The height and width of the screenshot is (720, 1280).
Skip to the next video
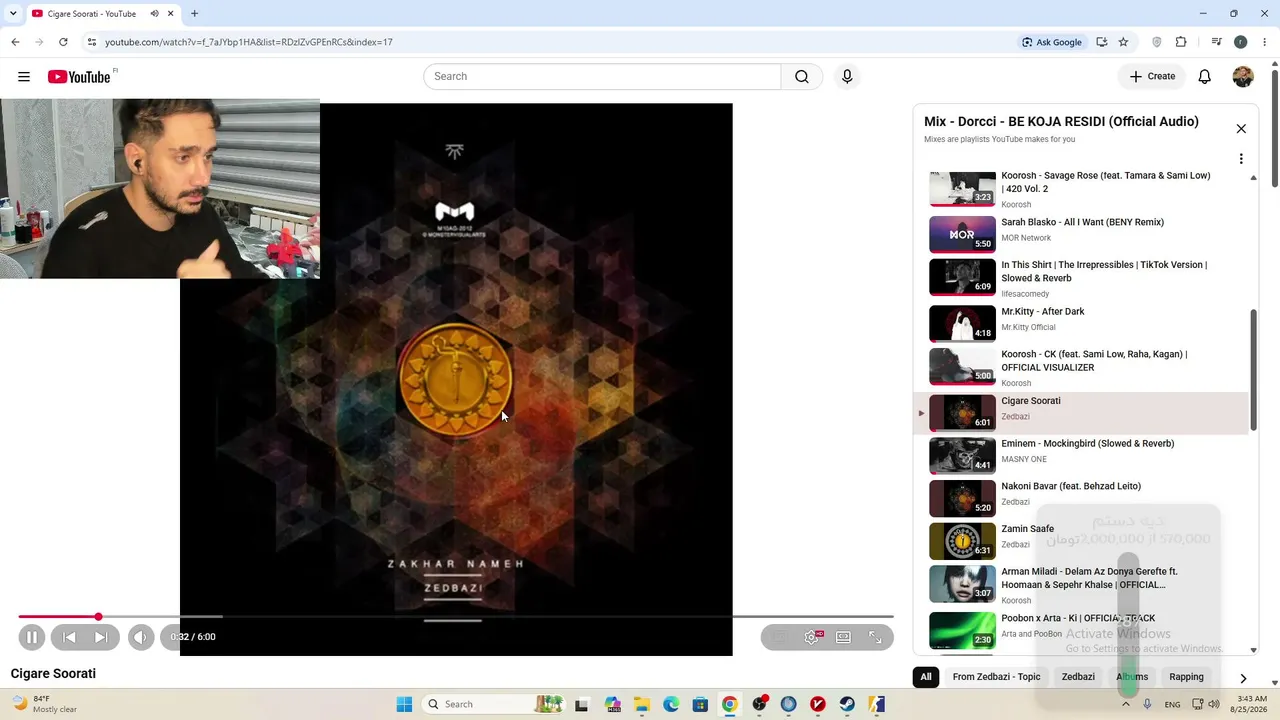click(x=101, y=637)
